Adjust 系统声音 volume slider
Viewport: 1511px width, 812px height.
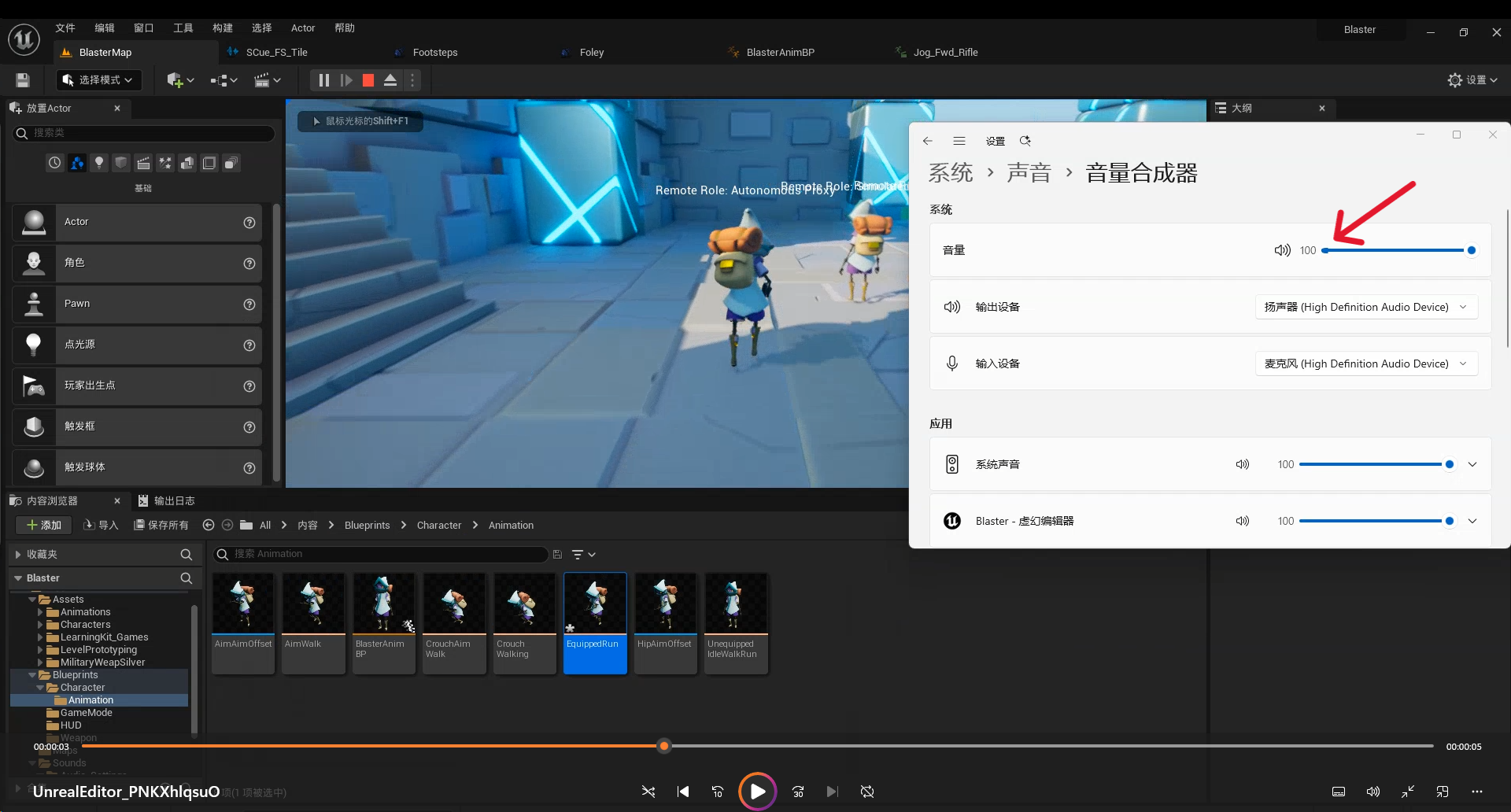click(x=1376, y=464)
